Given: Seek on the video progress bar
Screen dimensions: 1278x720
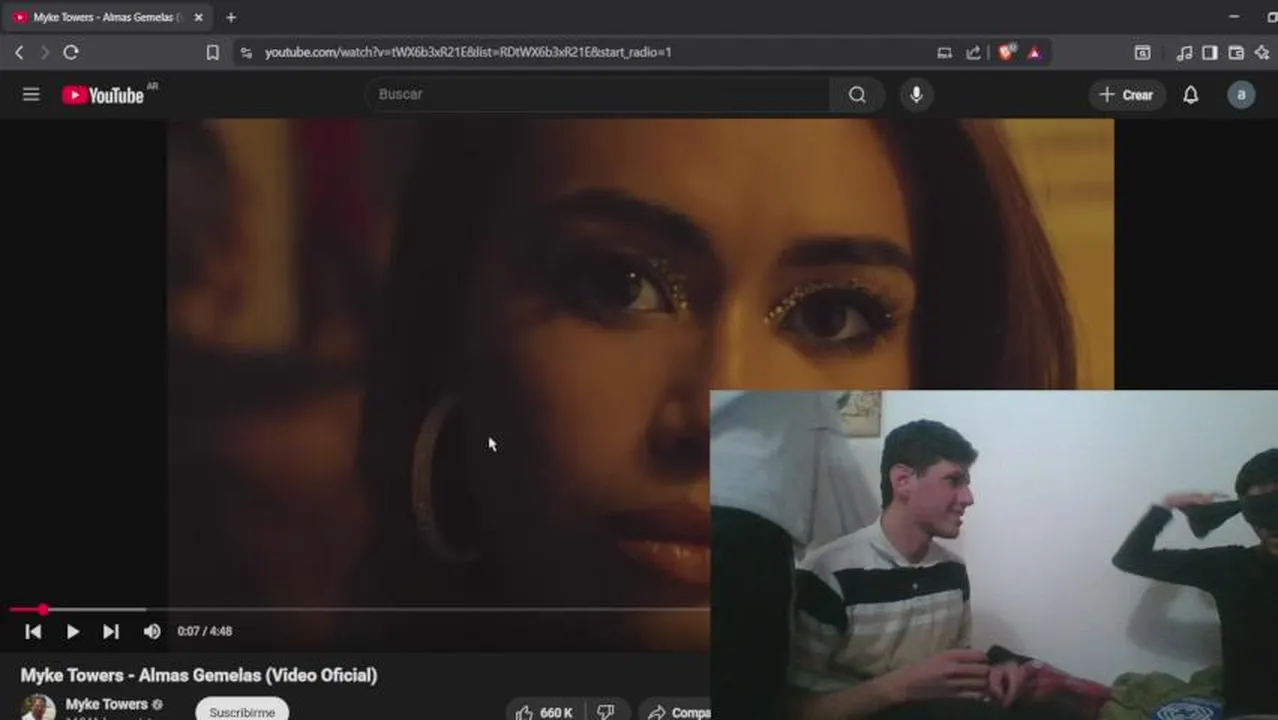Looking at the screenshot, I should click(360, 609).
